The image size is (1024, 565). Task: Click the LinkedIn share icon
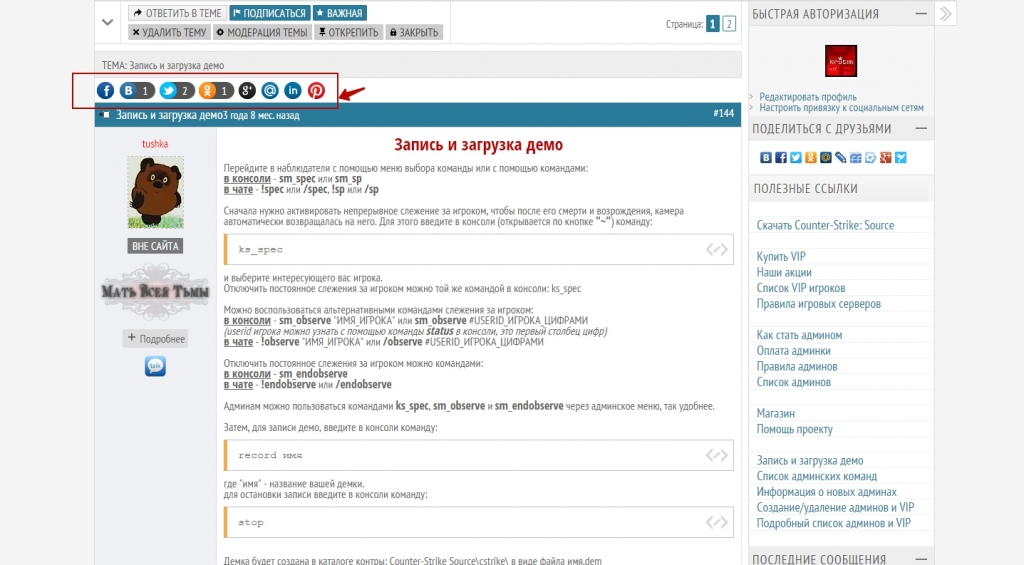point(293,91)
